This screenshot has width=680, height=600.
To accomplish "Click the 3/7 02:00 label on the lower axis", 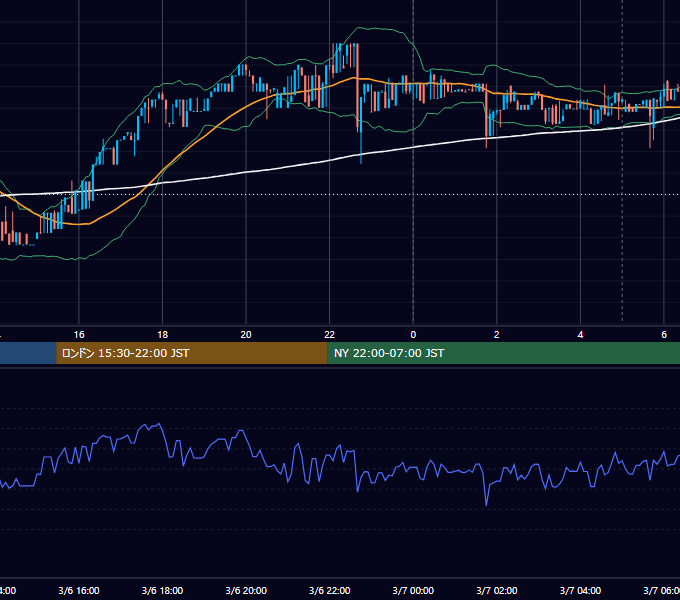I will click(497, 590).
